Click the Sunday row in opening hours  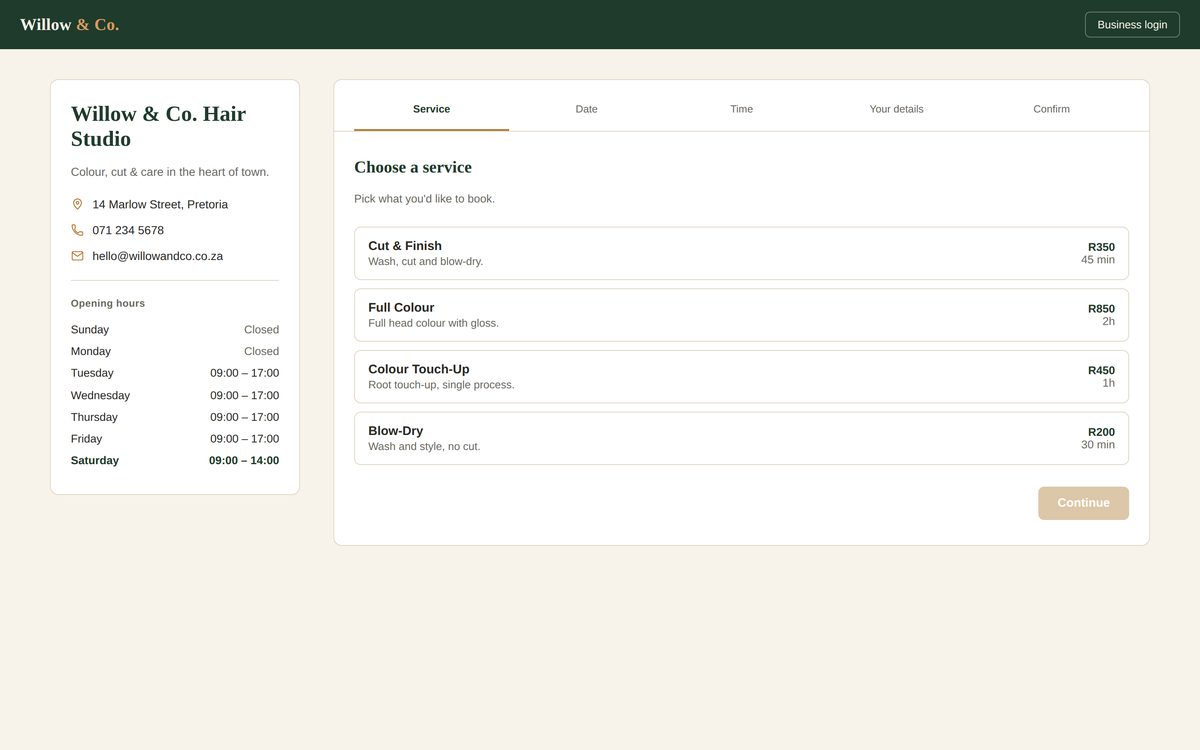[175, 330]
